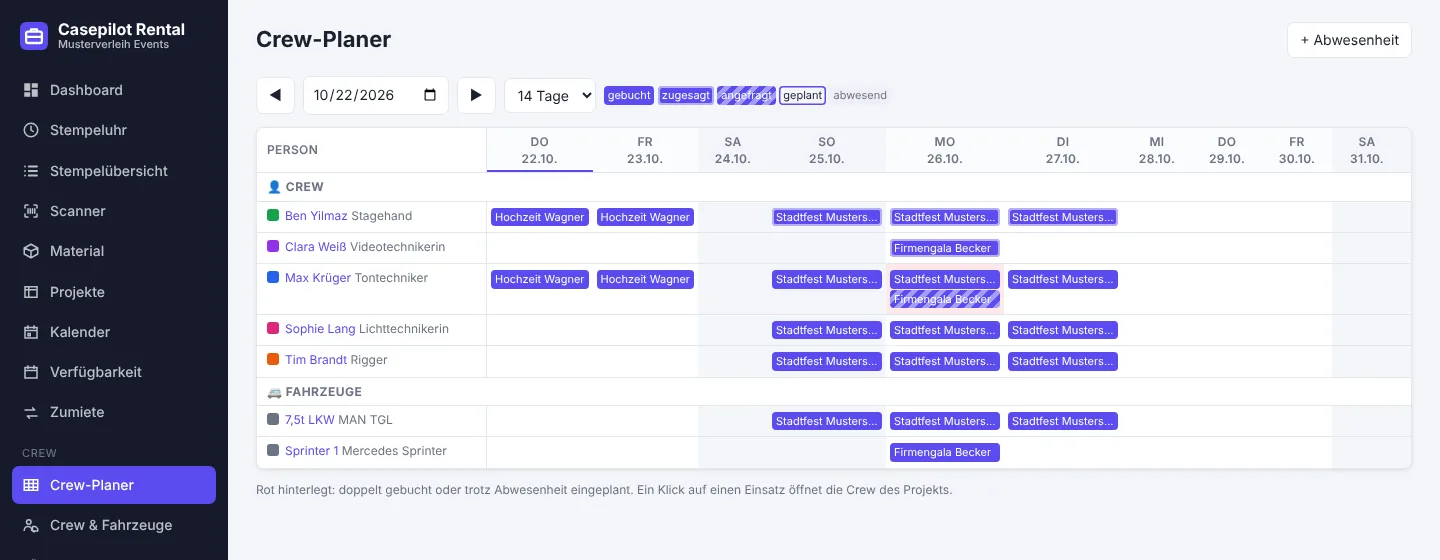
Task: Click the abwesend legend label
Action: (x=860, y=96)
